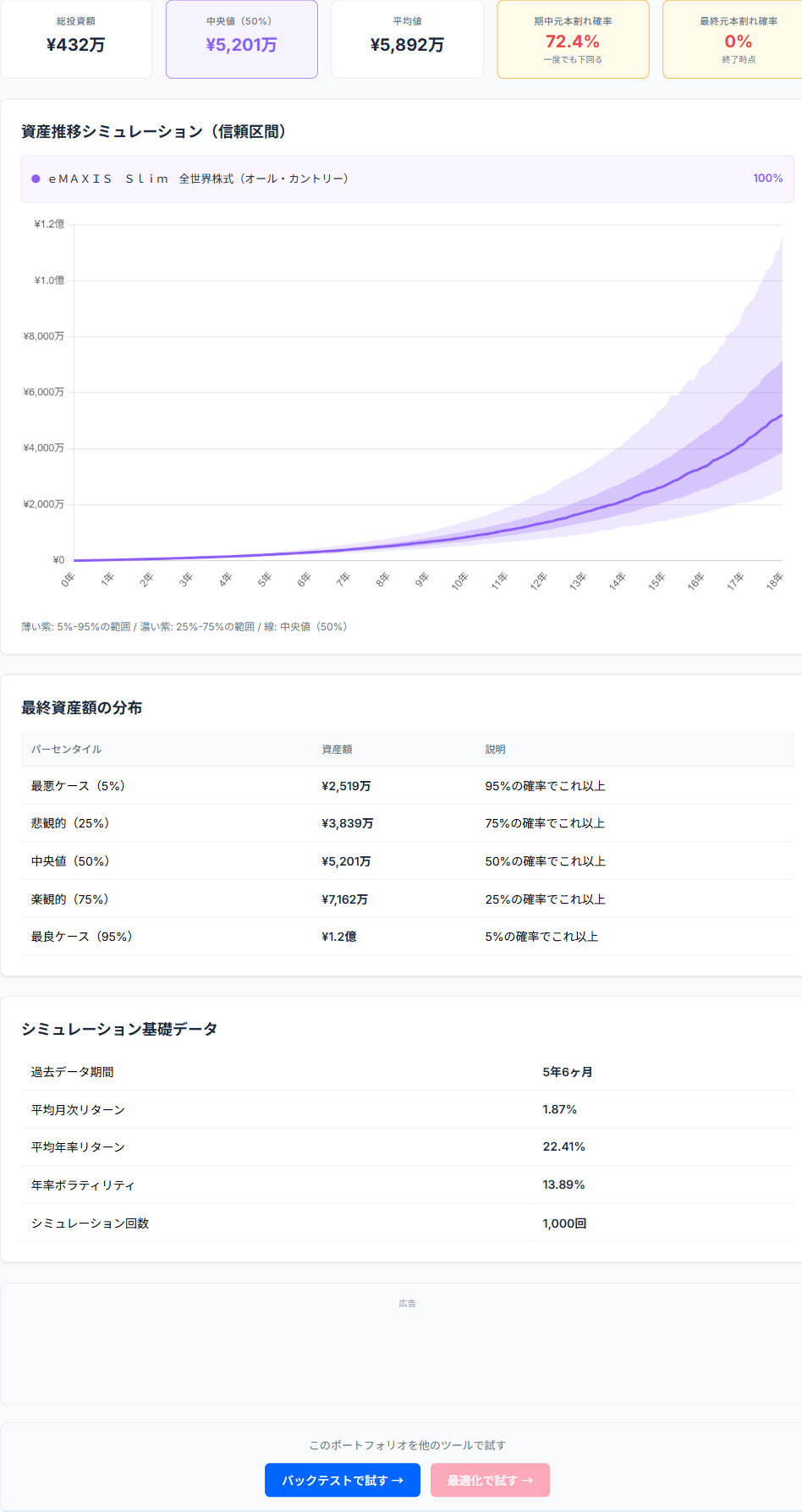This screenshot has width=802, height=1512.
Task: Click the 最終資産額の分布 heading
Action: 82,707
